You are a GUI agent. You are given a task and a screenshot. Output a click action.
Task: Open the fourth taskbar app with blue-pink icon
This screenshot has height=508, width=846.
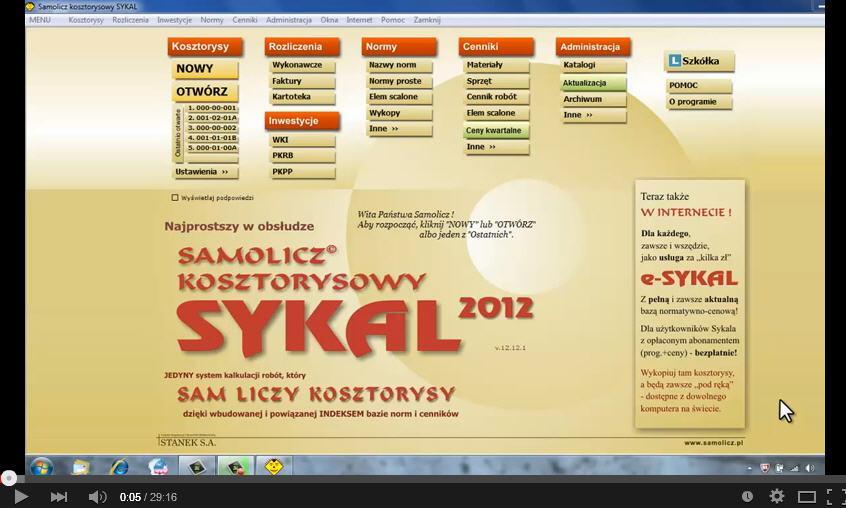(x=158, y=466)
